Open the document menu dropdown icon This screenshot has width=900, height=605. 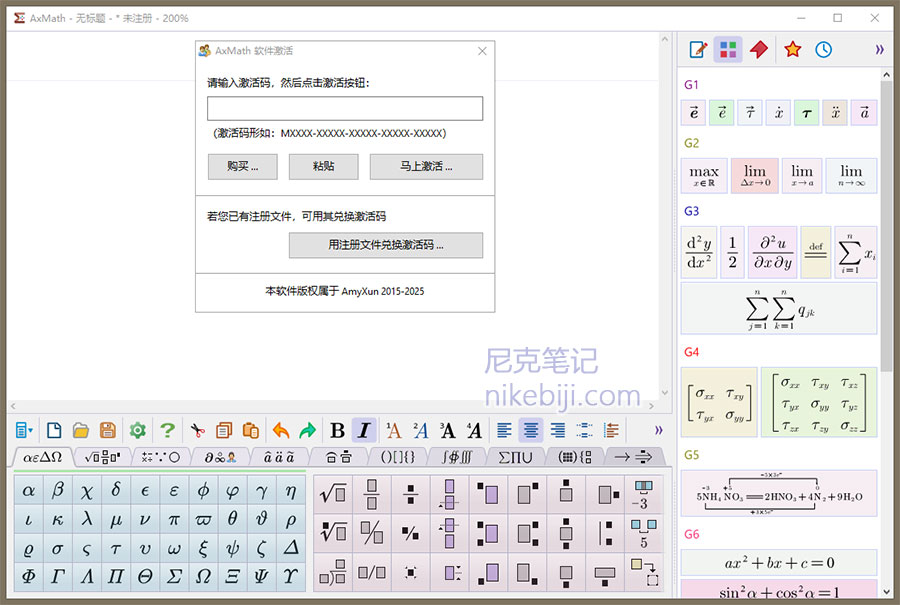tap(24, 430)
